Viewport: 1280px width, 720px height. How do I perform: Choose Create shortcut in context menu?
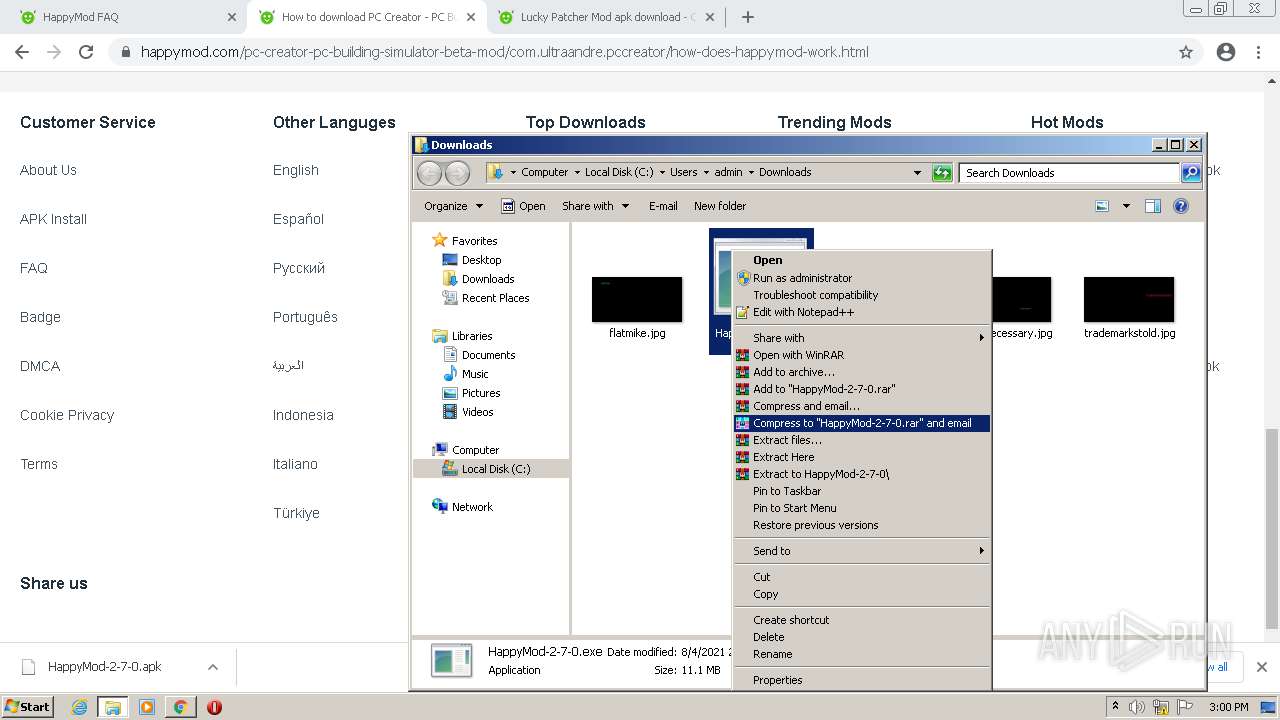[862, 620]
